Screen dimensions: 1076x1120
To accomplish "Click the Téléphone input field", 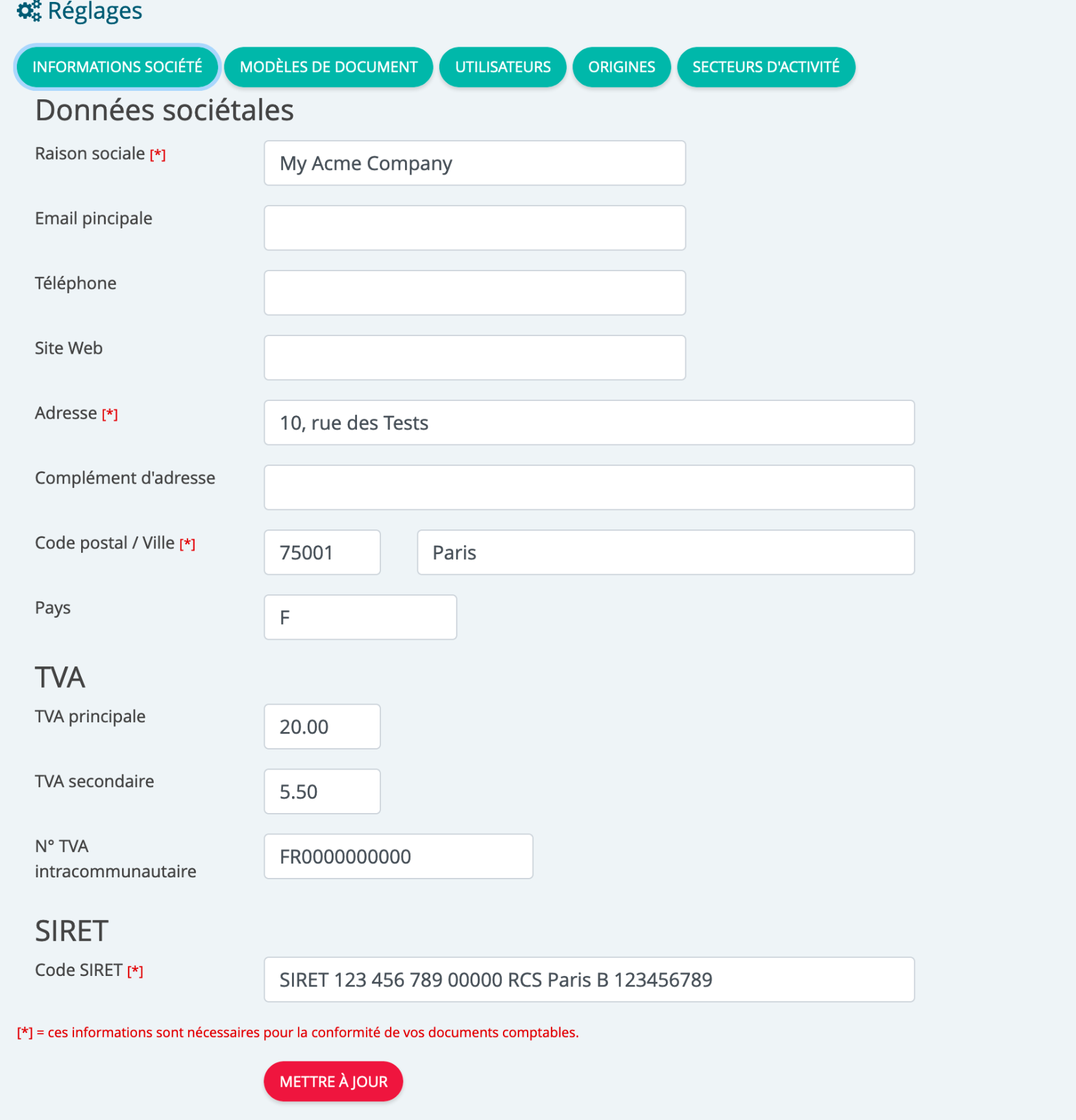I will 475,293.
